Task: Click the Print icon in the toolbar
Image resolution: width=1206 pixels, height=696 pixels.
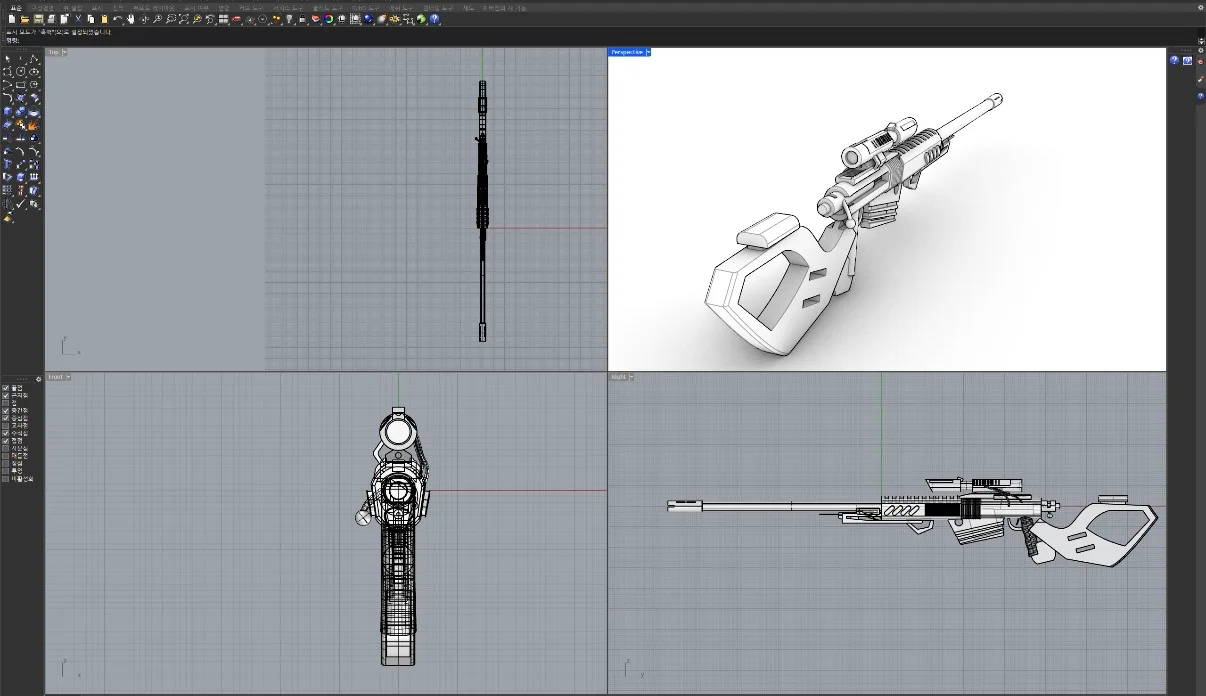Action: coord(50,19)
